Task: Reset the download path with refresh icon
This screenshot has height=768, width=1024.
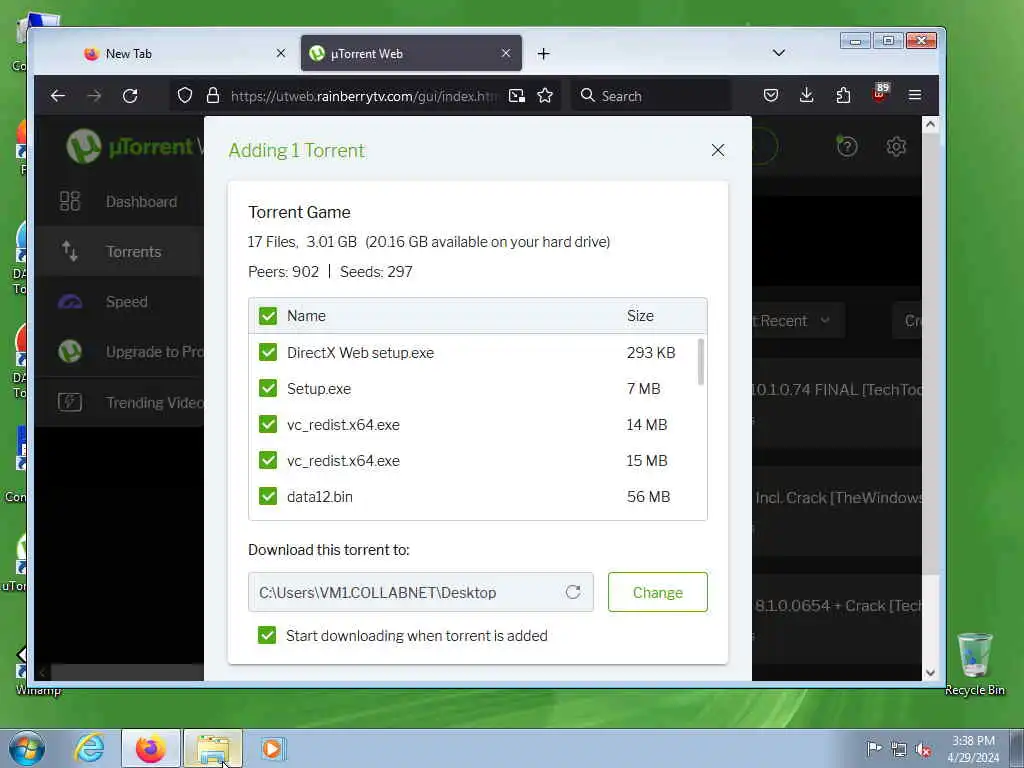Action: coord(573,592)
